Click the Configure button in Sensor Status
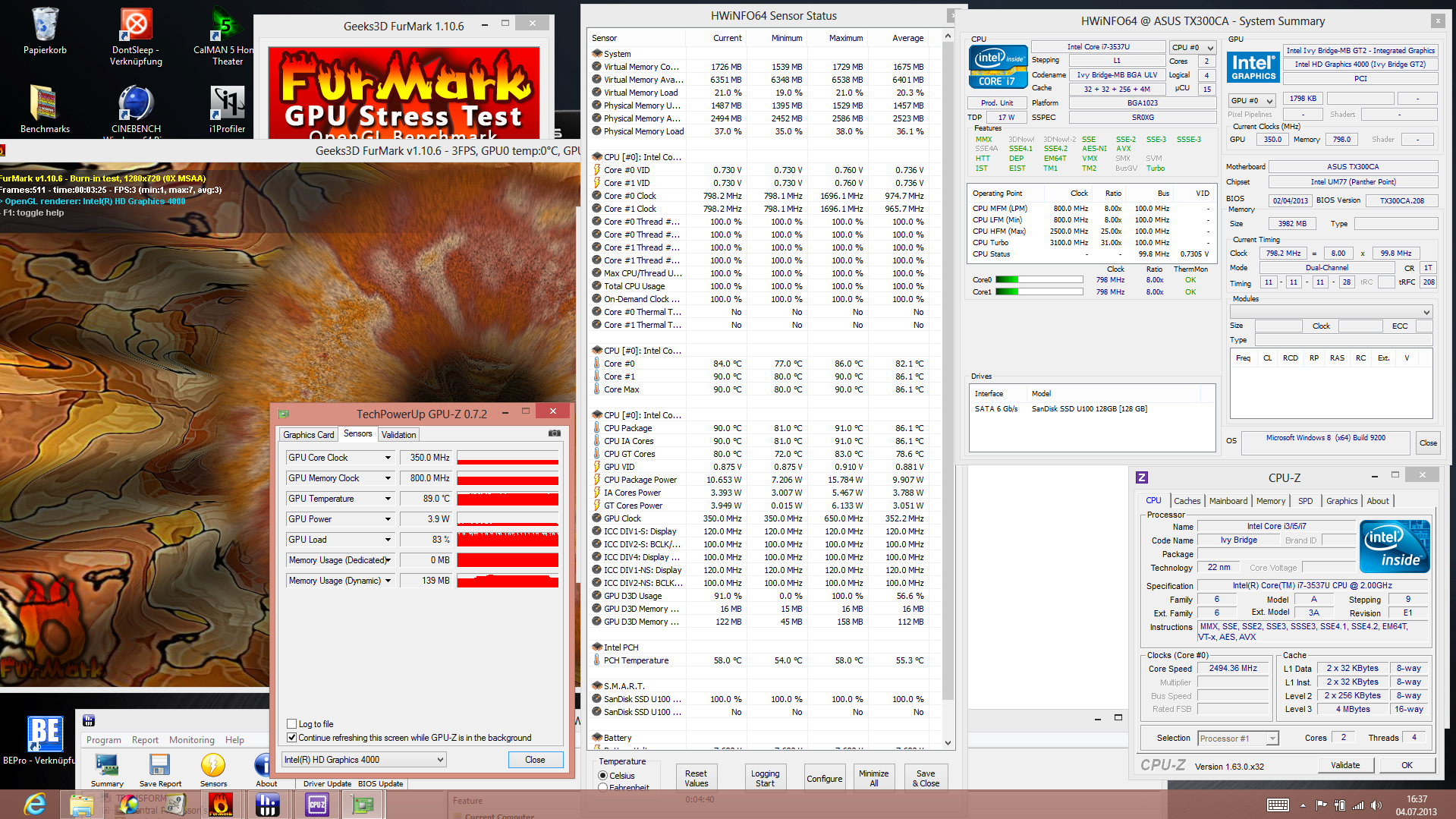This screenshot has width=1456, height=819. tap(824, 778)
